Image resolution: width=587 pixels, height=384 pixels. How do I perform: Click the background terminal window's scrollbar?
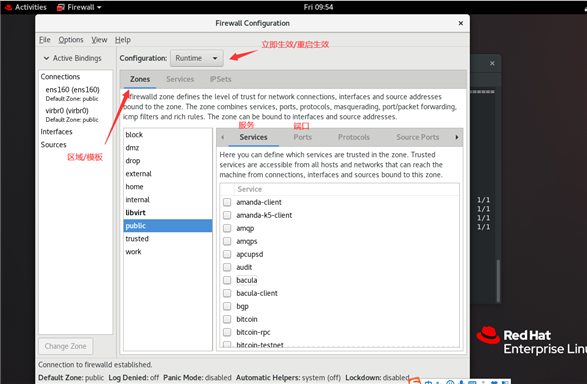[498, 281]
